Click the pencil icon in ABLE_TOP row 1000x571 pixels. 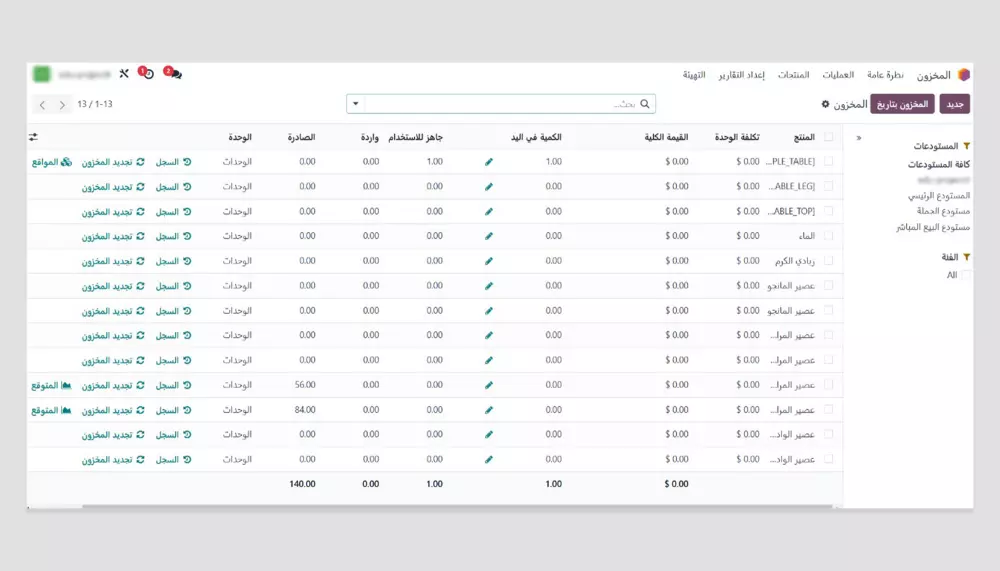point(489,212)
